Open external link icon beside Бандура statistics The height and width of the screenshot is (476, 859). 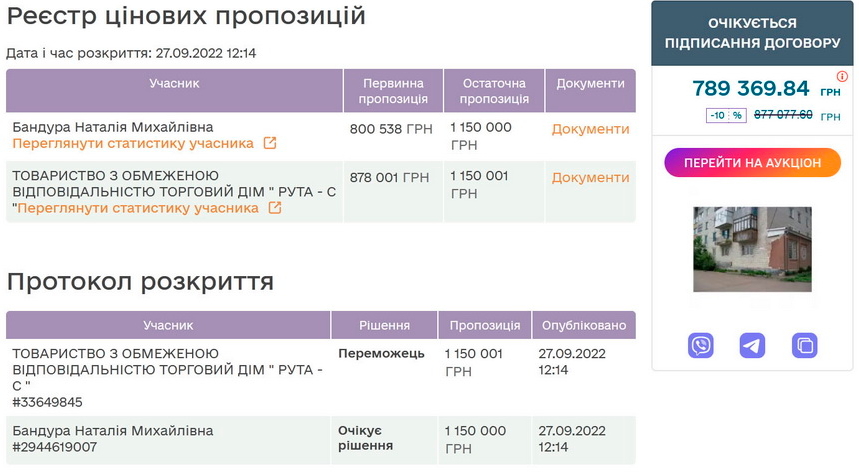270,143
